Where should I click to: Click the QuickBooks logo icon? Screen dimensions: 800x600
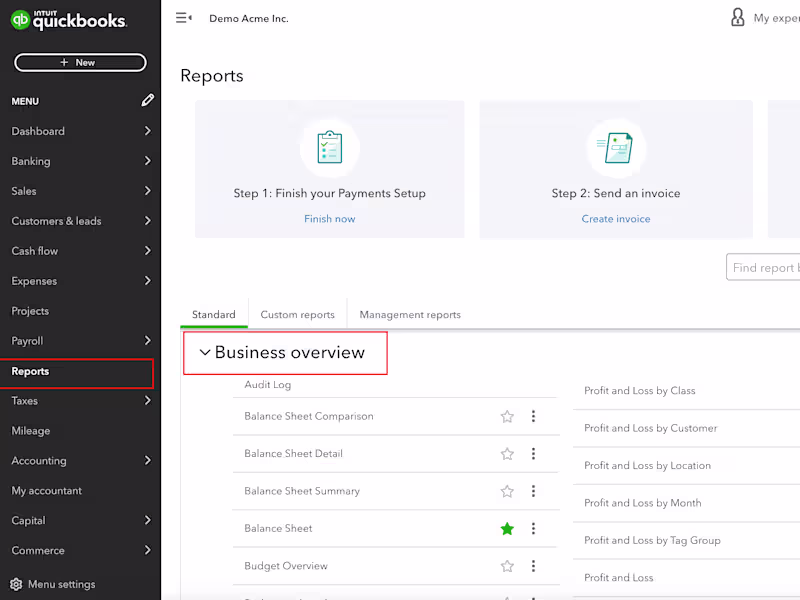point(20,20)
